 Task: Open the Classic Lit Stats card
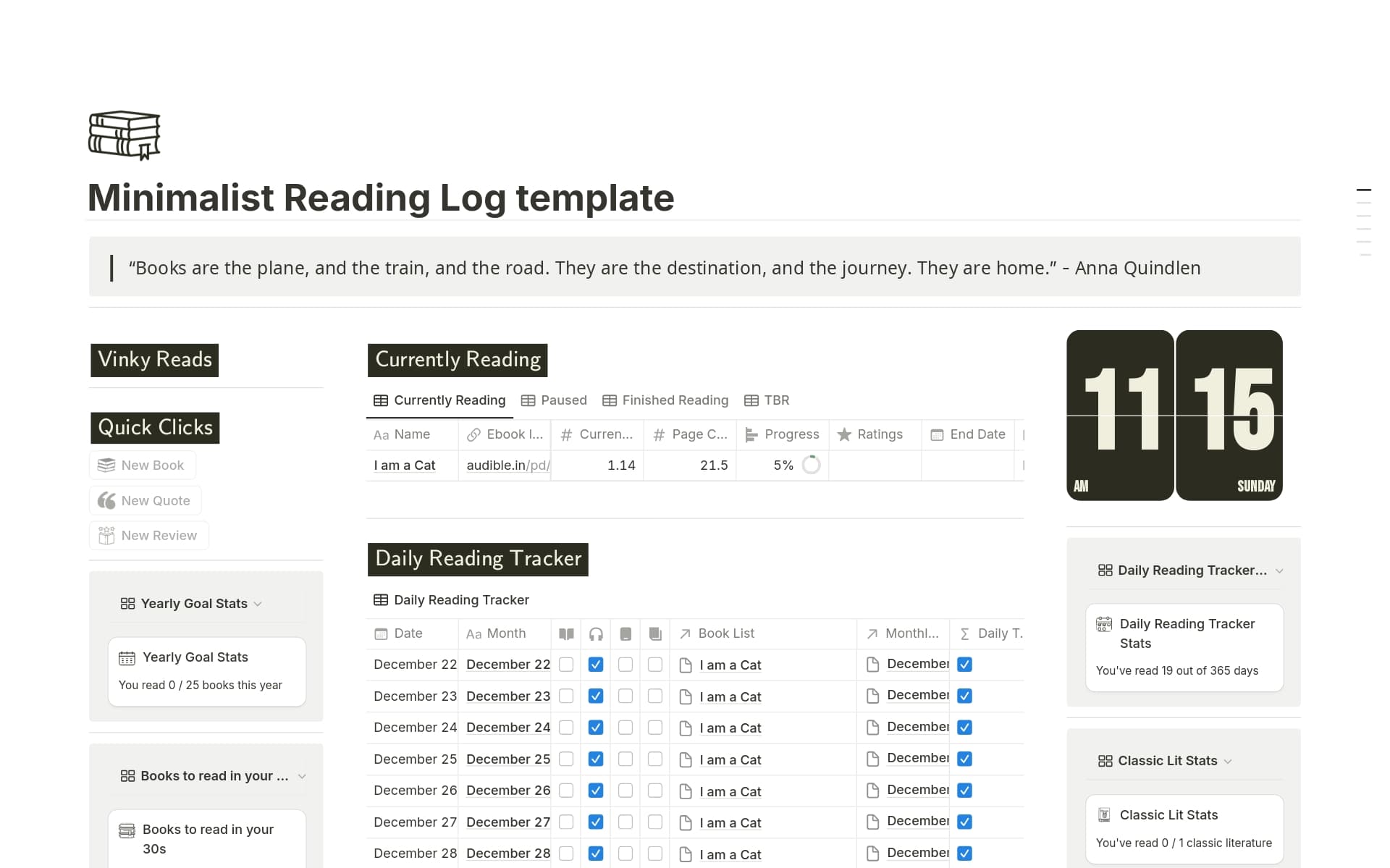[x=1184, y=829]
